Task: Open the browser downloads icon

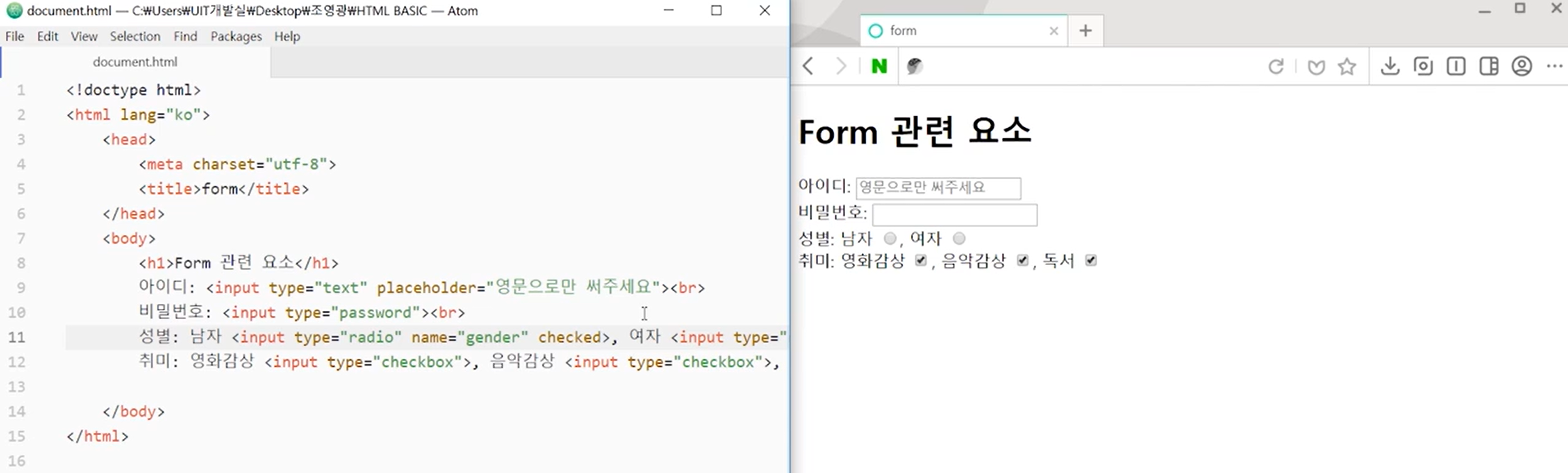Action: click(x=1390, y=66)
